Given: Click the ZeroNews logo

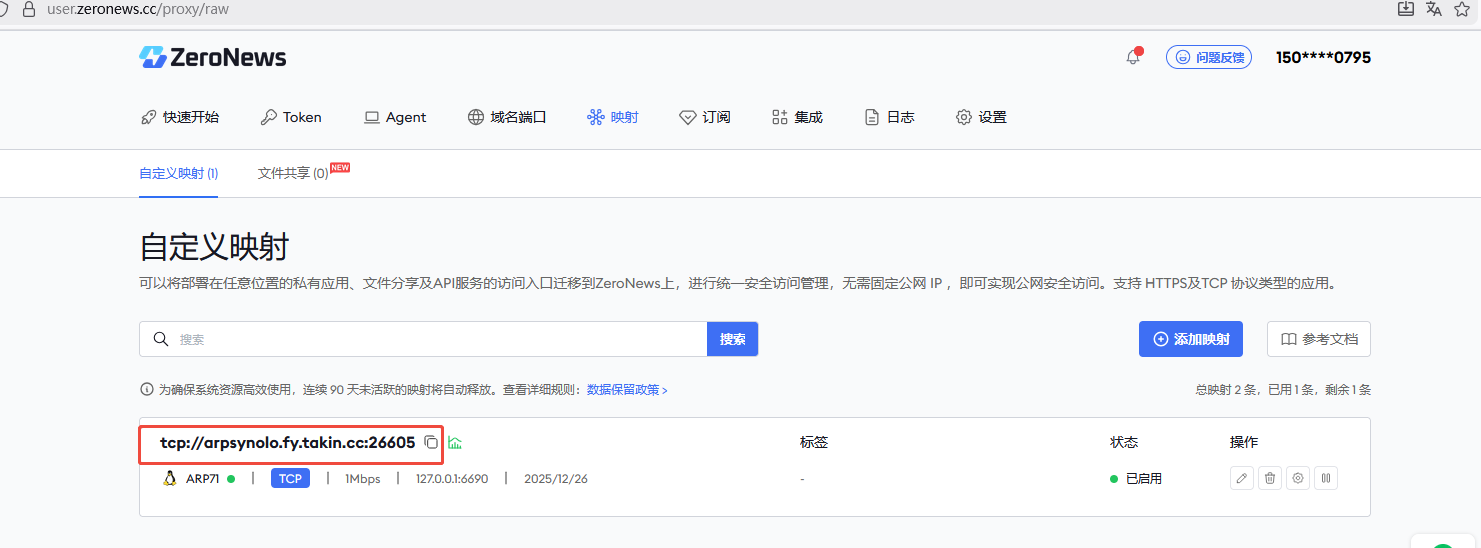Looking at the screenshot, I should pos(213,58).
